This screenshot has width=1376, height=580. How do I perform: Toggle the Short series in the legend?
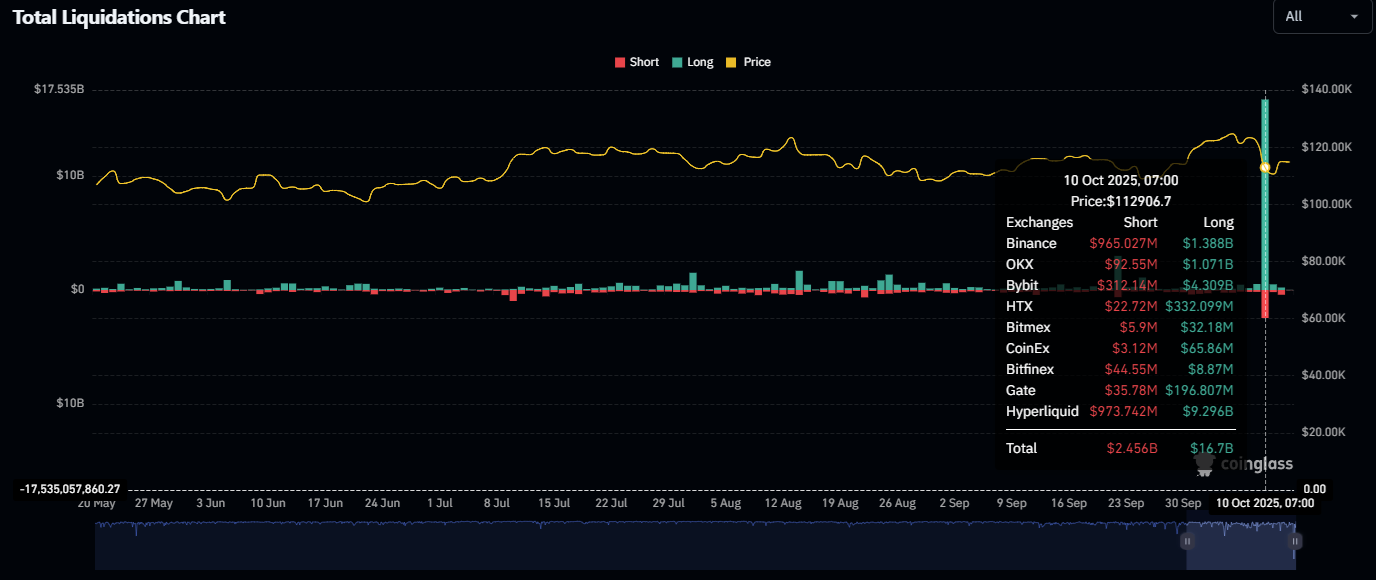tap(636, 62)
